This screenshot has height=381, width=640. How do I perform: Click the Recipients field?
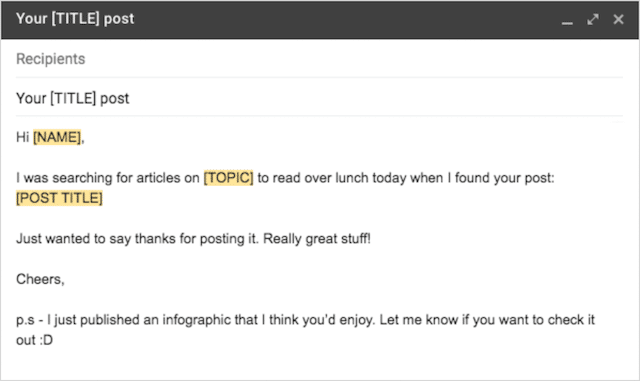click(x=319, y=59)
